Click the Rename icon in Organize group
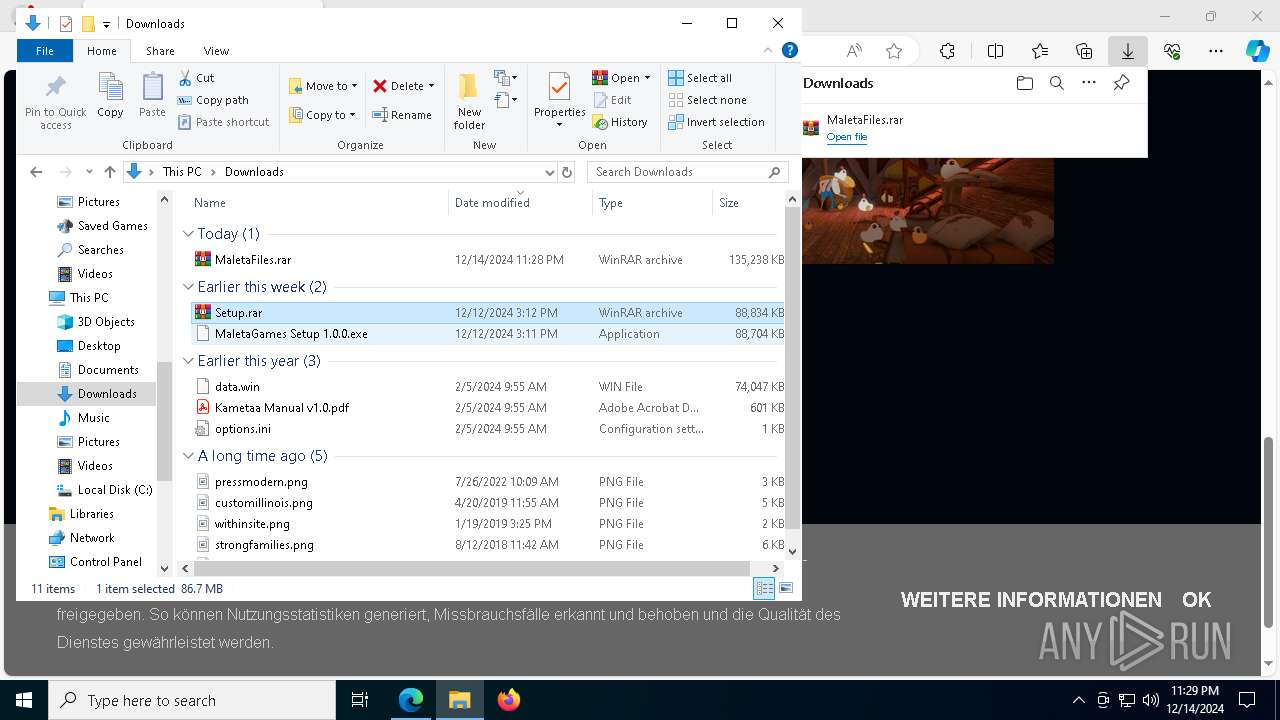The height and width of the screenshot is (720, 1280). click(380, 115)
